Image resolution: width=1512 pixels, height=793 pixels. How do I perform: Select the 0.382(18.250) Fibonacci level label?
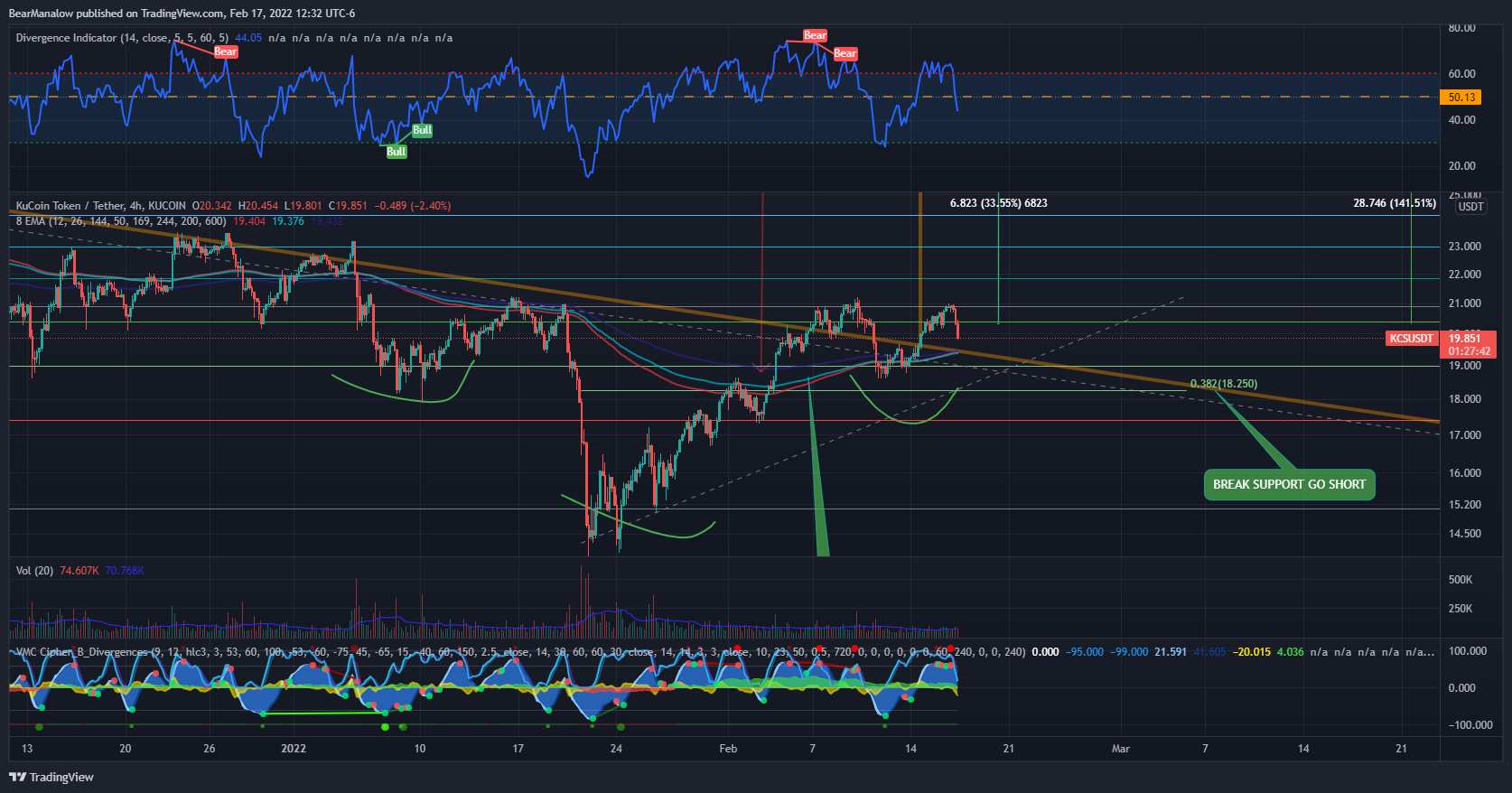pos(1223,384)
